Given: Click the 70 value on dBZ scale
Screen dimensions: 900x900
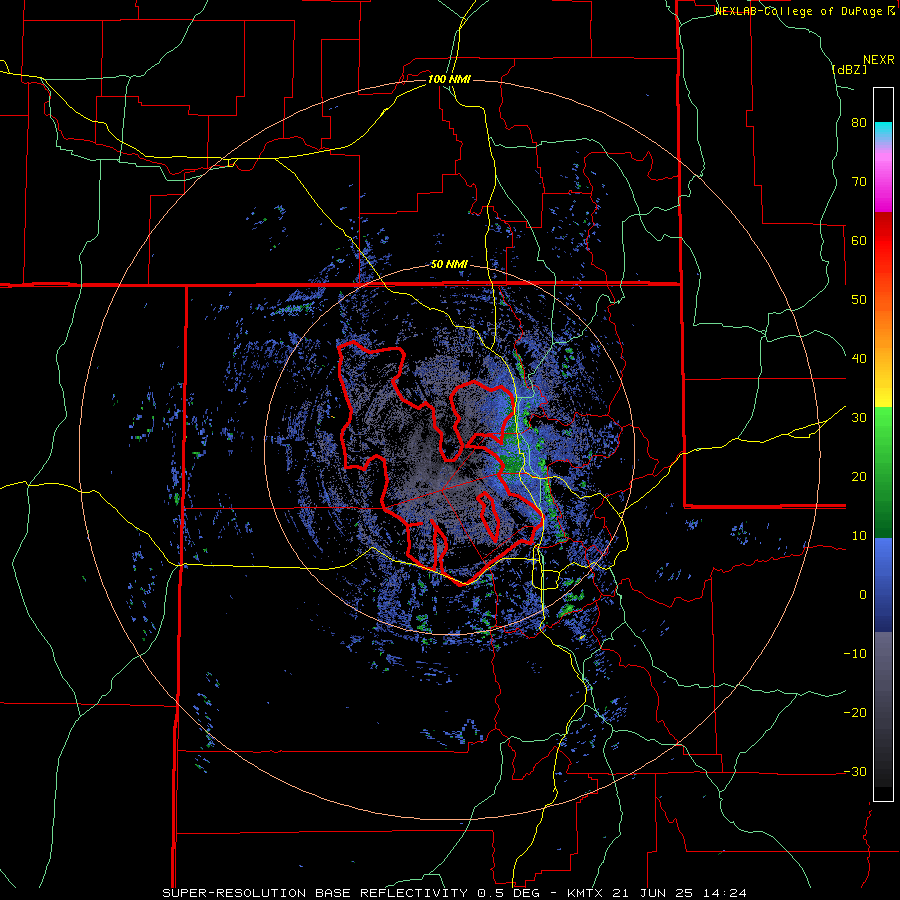Looking at the screenshot, I should coord(859,181).
